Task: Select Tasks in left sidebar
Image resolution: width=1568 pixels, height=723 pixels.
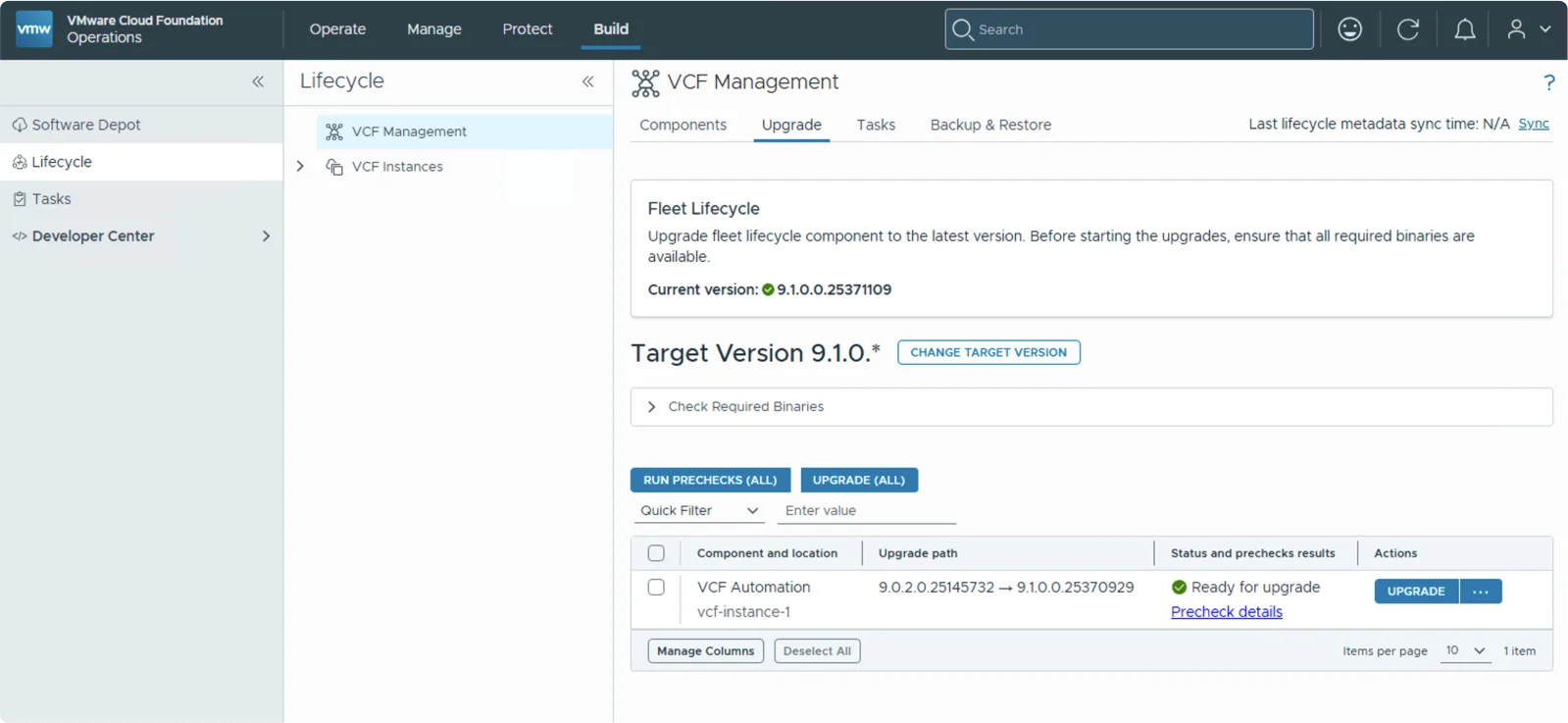Action: (141, 199)
